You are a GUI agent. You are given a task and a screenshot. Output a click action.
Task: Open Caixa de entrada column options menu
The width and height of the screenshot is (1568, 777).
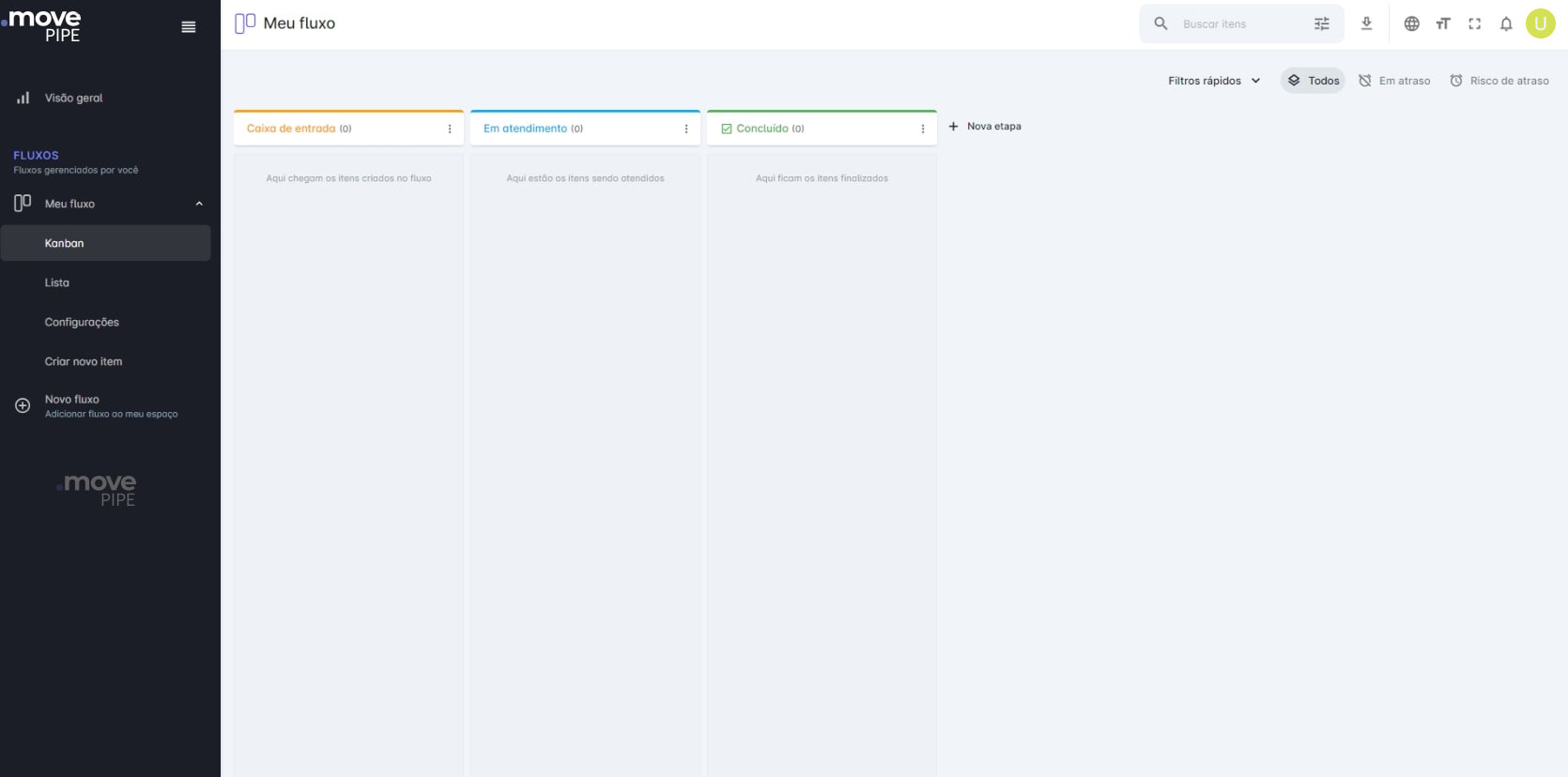(x=450, y=129)
